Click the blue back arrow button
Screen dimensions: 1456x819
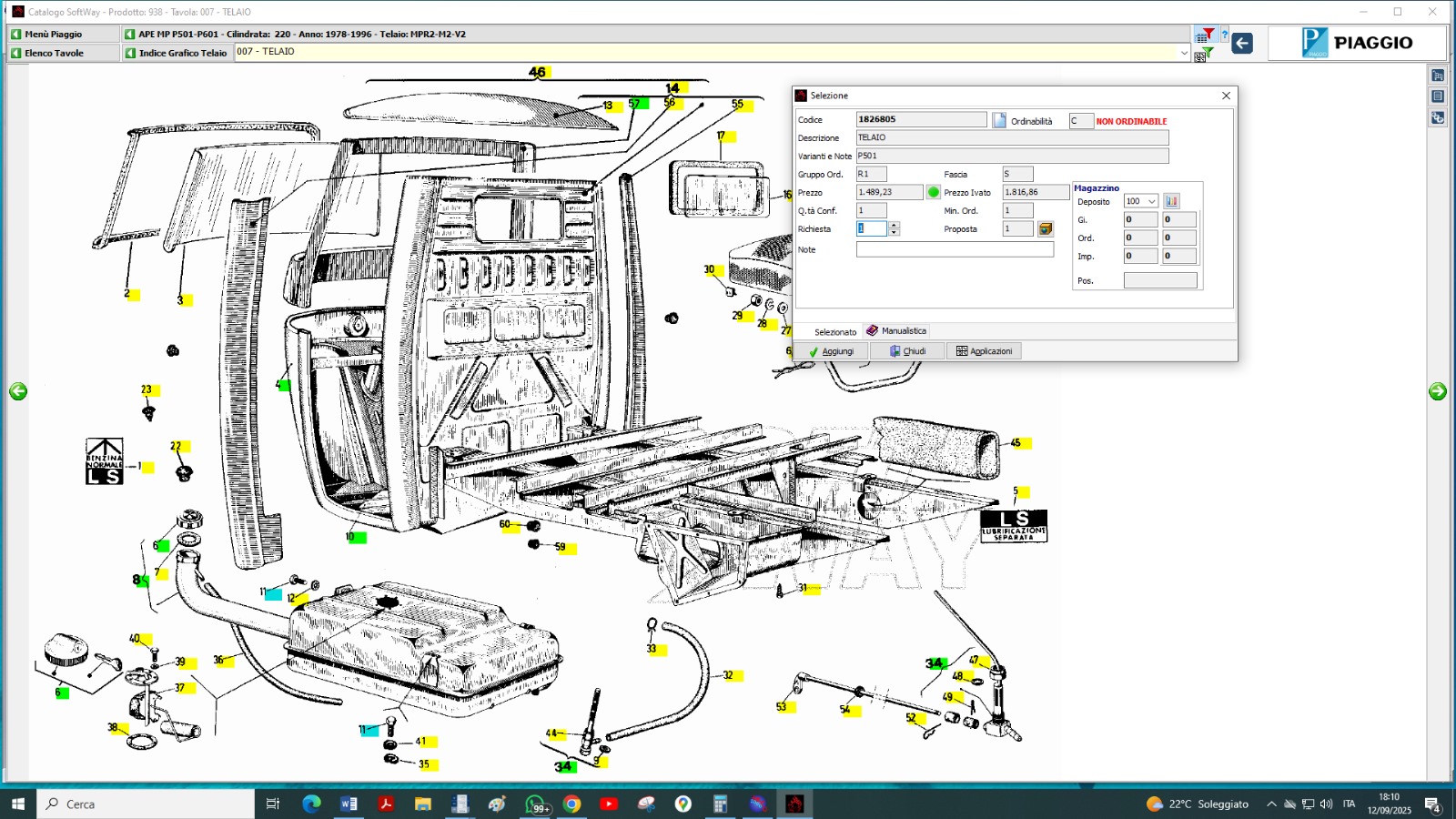[1242, 43]
